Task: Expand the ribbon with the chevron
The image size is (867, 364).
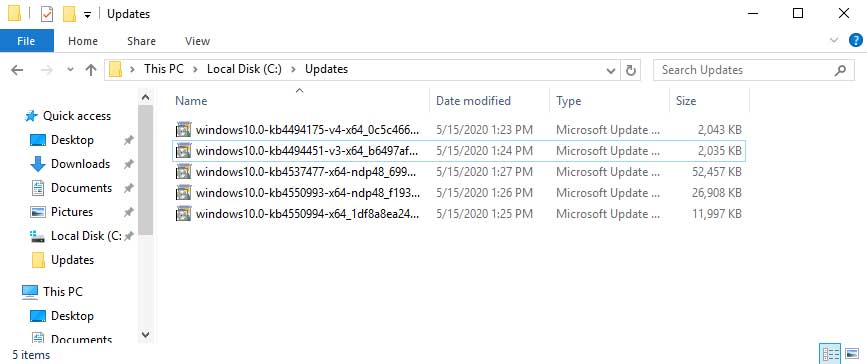Action: (834, 40)
